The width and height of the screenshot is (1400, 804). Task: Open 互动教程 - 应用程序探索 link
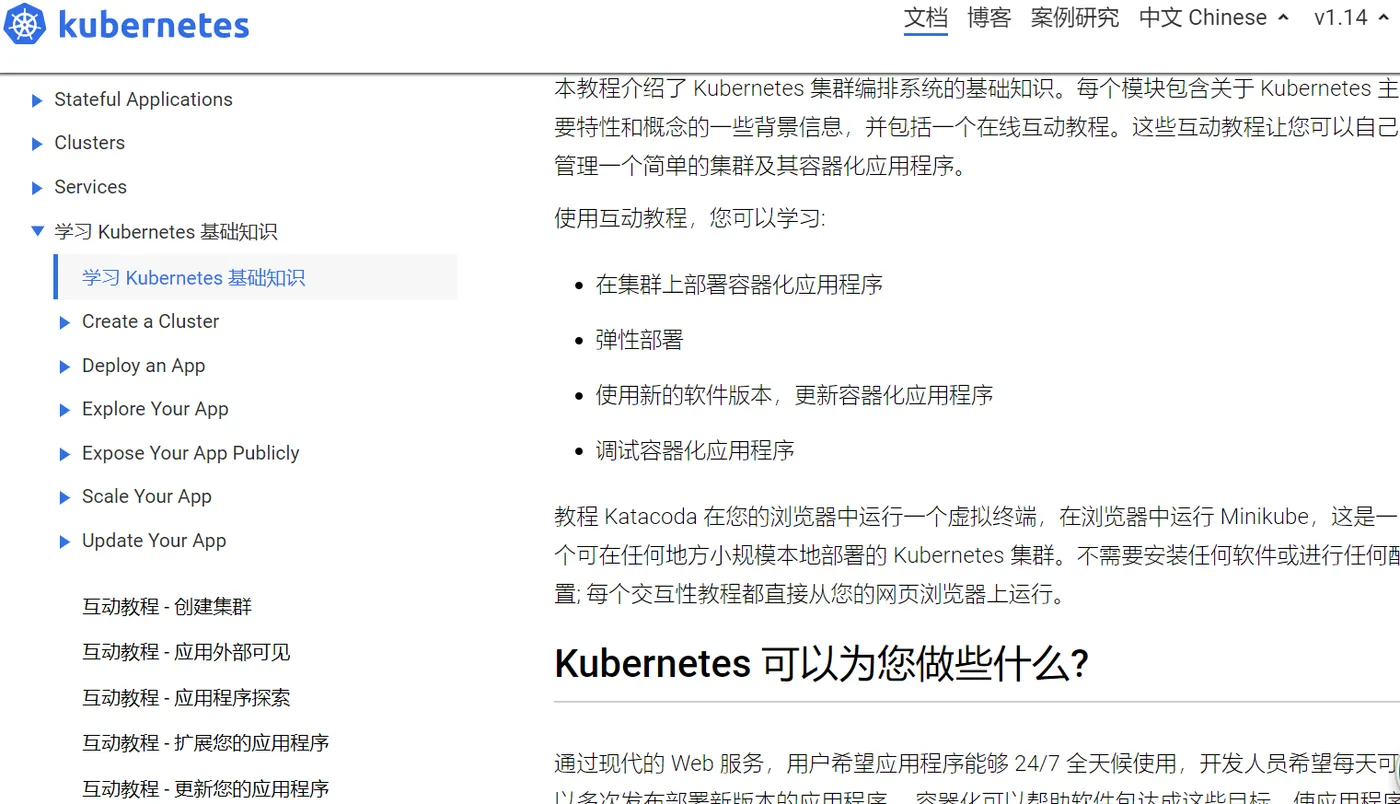click(x=186, y=697)
